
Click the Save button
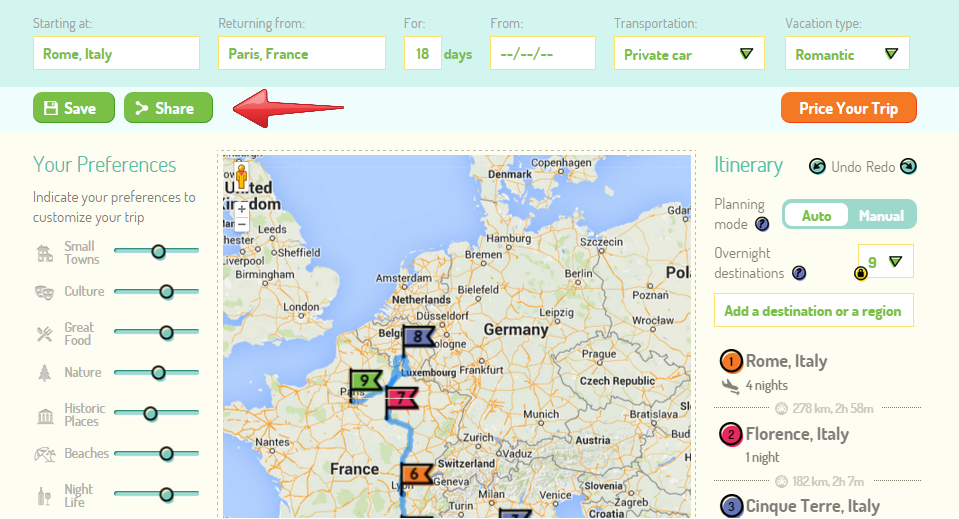(74, 108)
